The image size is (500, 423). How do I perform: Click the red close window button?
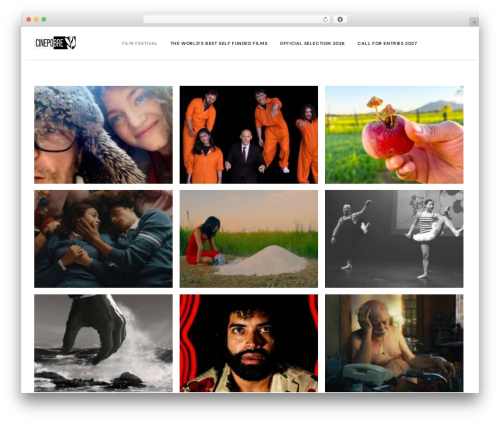(29, 19)
